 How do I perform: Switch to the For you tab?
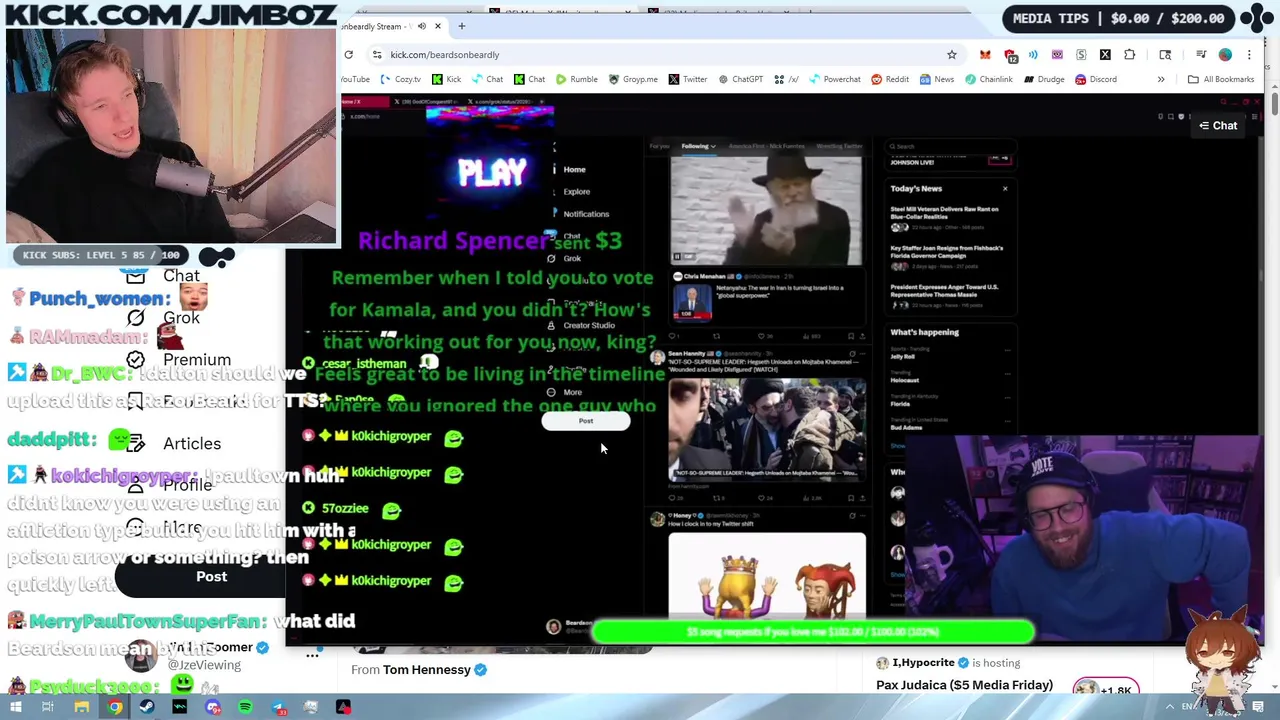click(x=659, y=147)
